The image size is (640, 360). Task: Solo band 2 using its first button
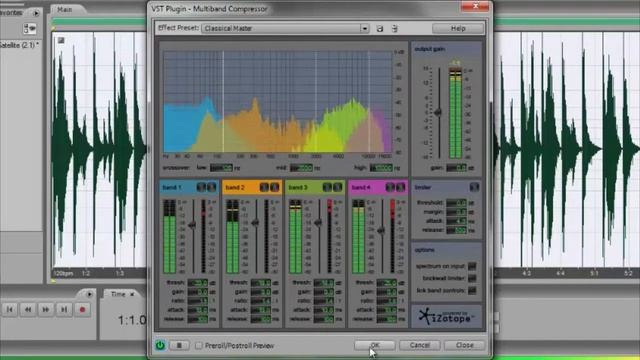pos(264,187)
